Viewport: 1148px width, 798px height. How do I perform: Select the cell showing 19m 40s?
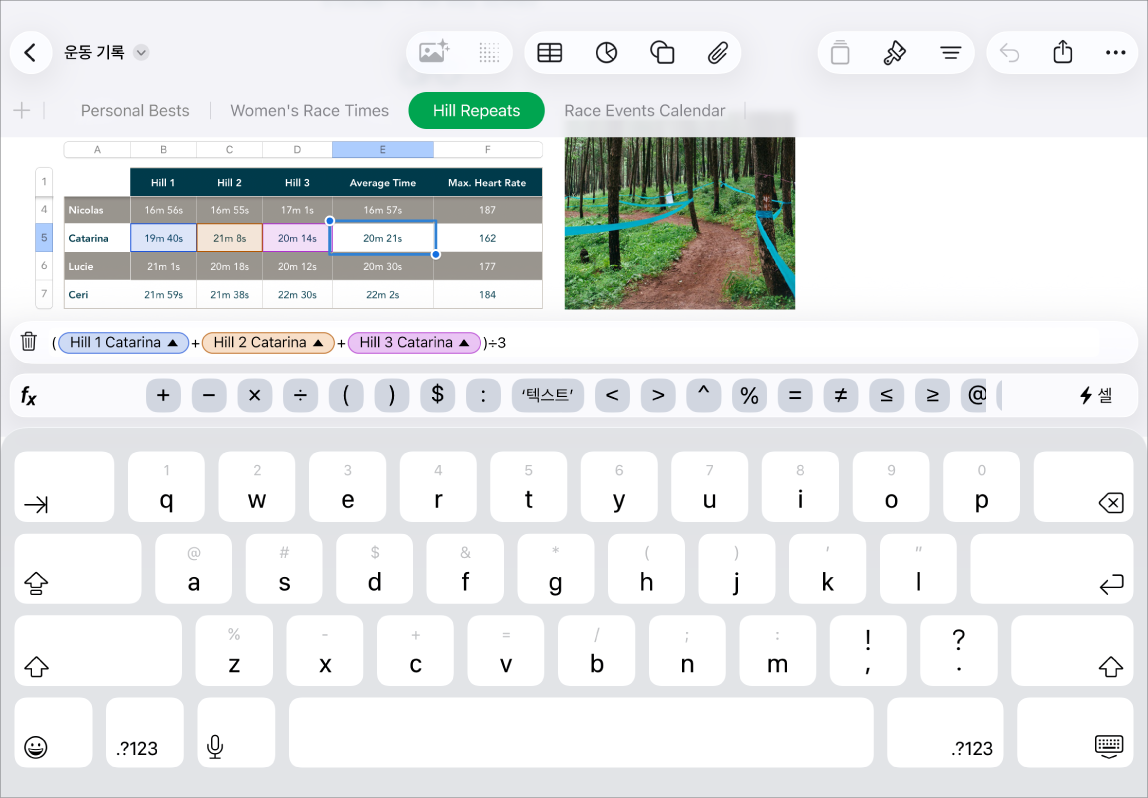click(x=163, y=238)
